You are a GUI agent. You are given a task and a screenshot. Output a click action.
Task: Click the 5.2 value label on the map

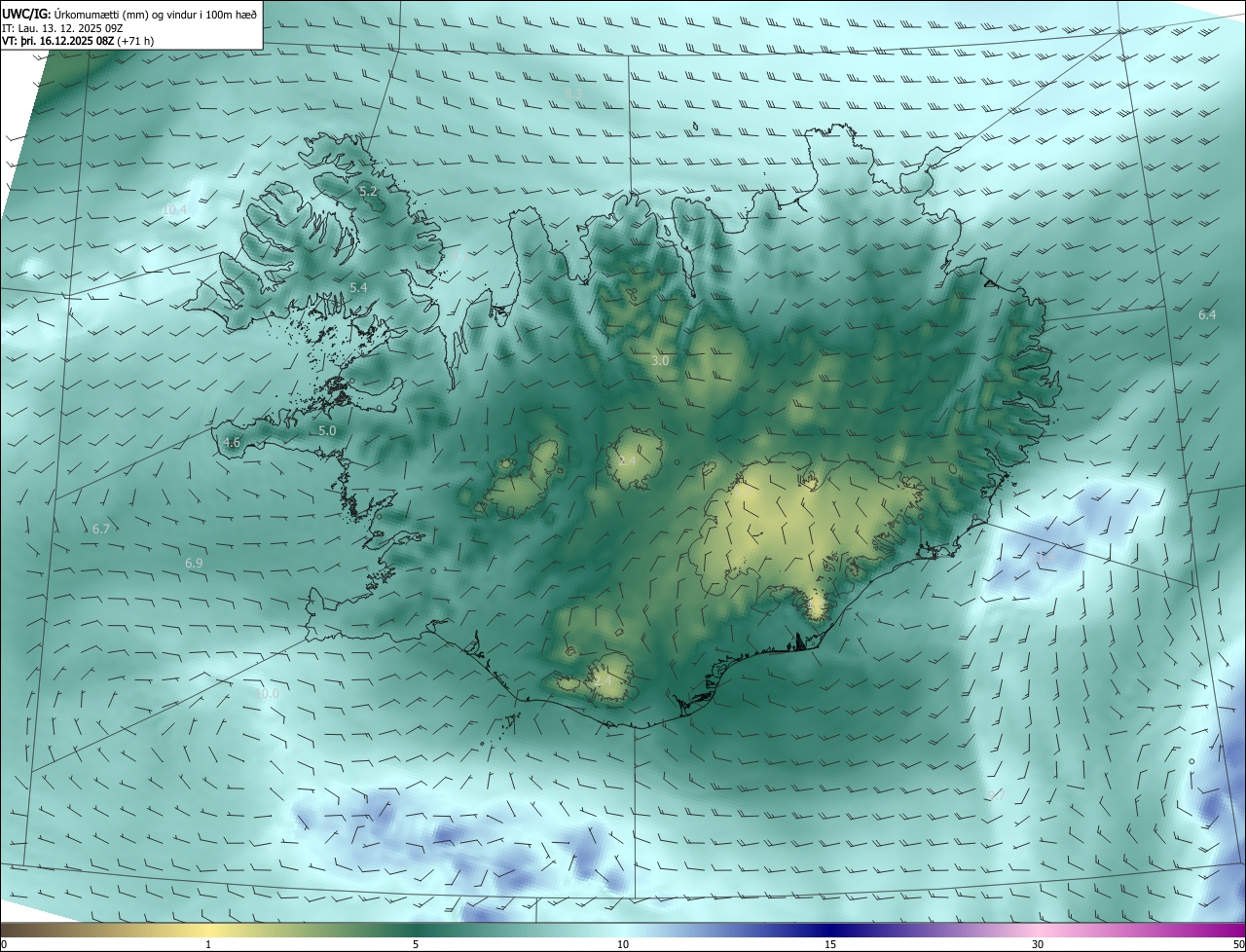tap(368, 192)
